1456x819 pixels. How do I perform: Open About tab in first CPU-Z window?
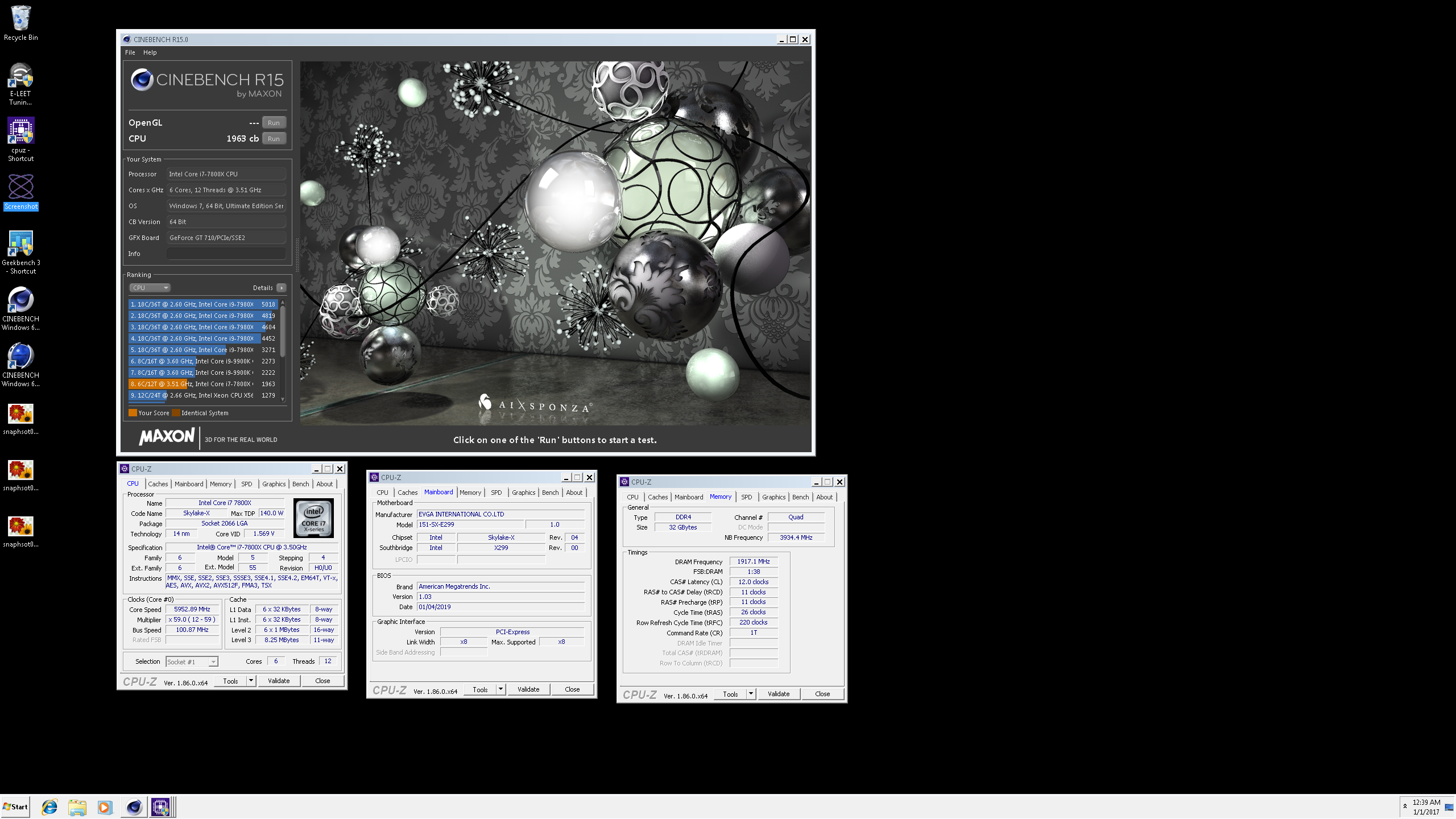[x=325, y=484]
